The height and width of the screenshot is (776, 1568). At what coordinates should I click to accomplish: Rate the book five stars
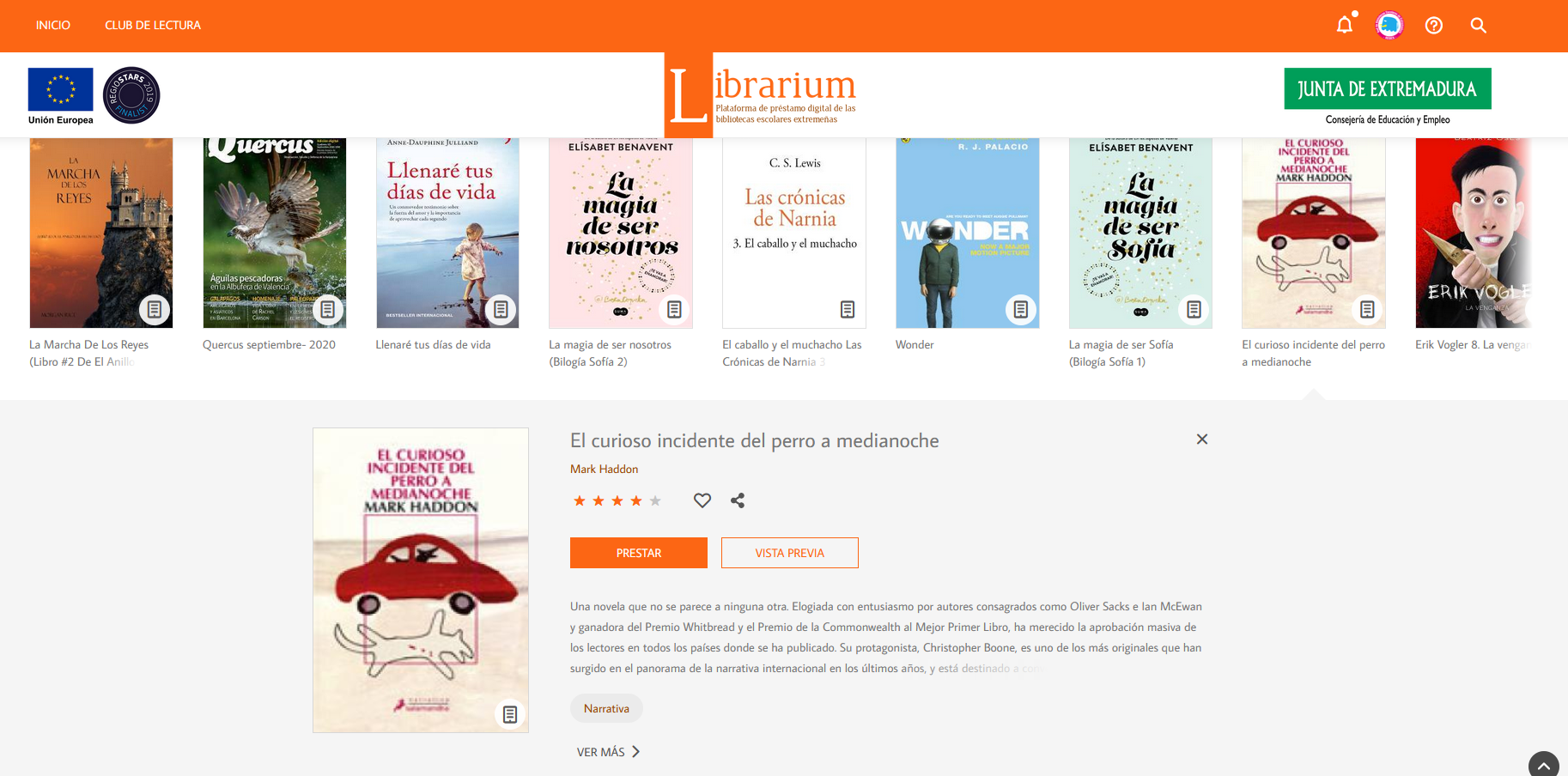pos(655,500)
